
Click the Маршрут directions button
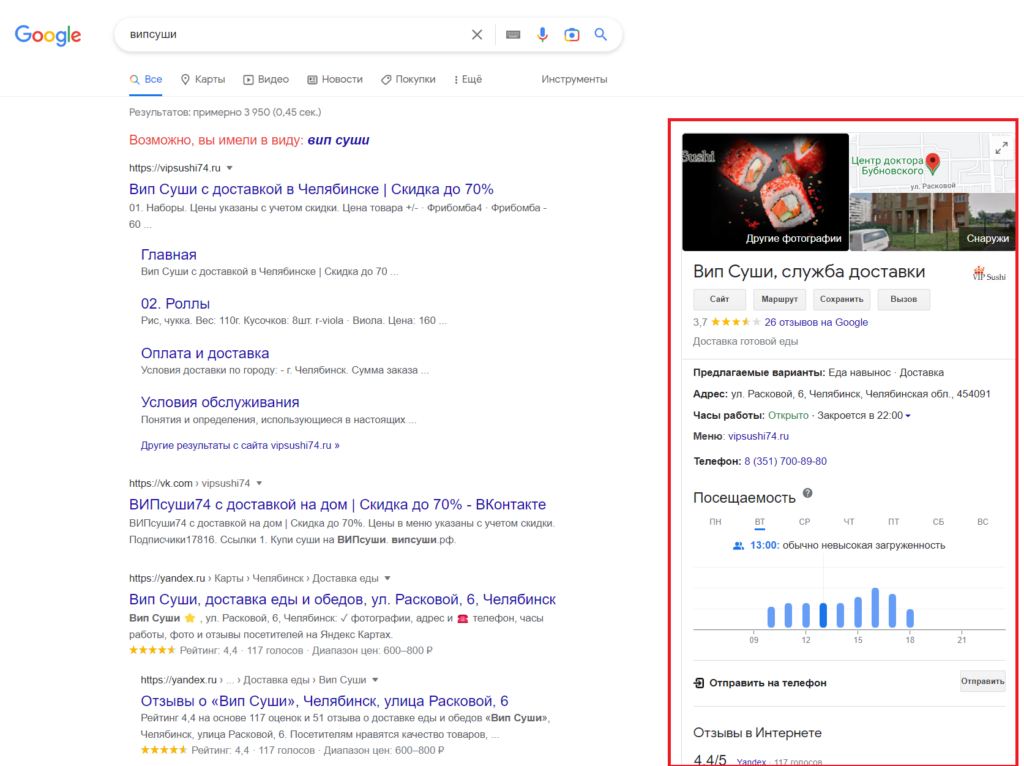click(779, 299)
